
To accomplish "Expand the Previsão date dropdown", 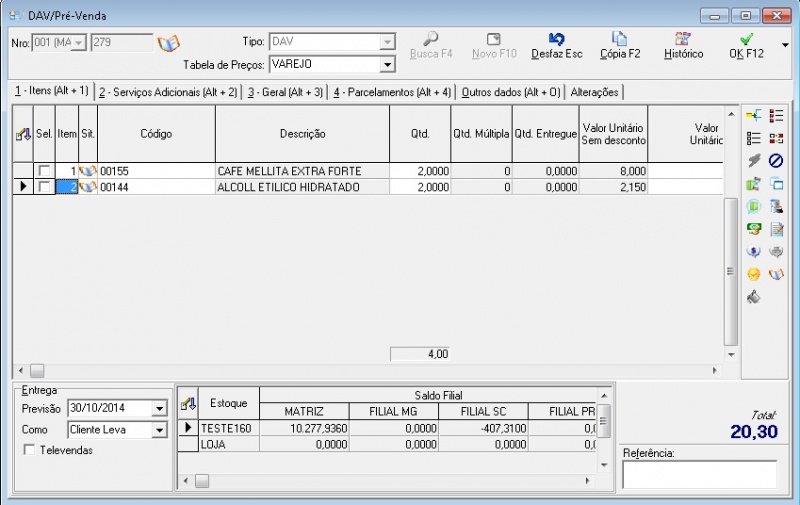I will pyautogui.click(x=159, y=408).
